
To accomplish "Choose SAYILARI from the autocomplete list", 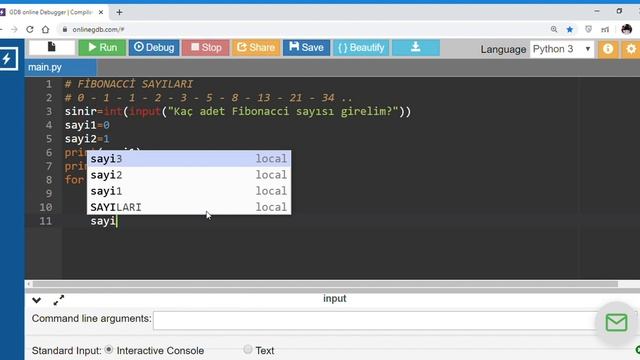I will point(189,207).
